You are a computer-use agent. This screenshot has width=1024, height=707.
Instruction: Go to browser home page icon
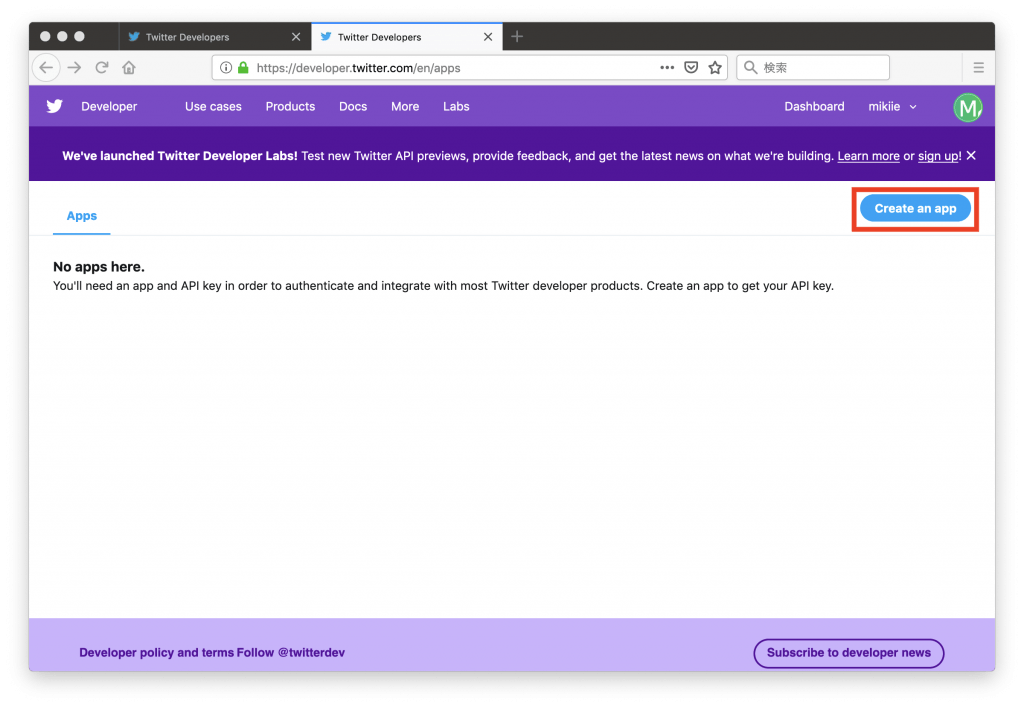[x=129, y=68]
